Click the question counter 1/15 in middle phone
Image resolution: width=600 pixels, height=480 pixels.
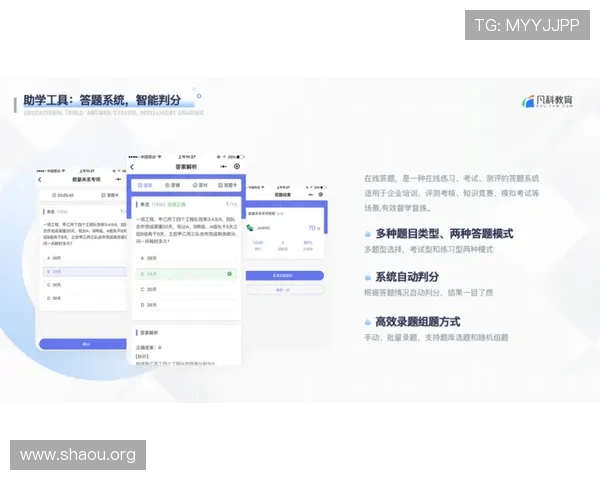(231, 204)
